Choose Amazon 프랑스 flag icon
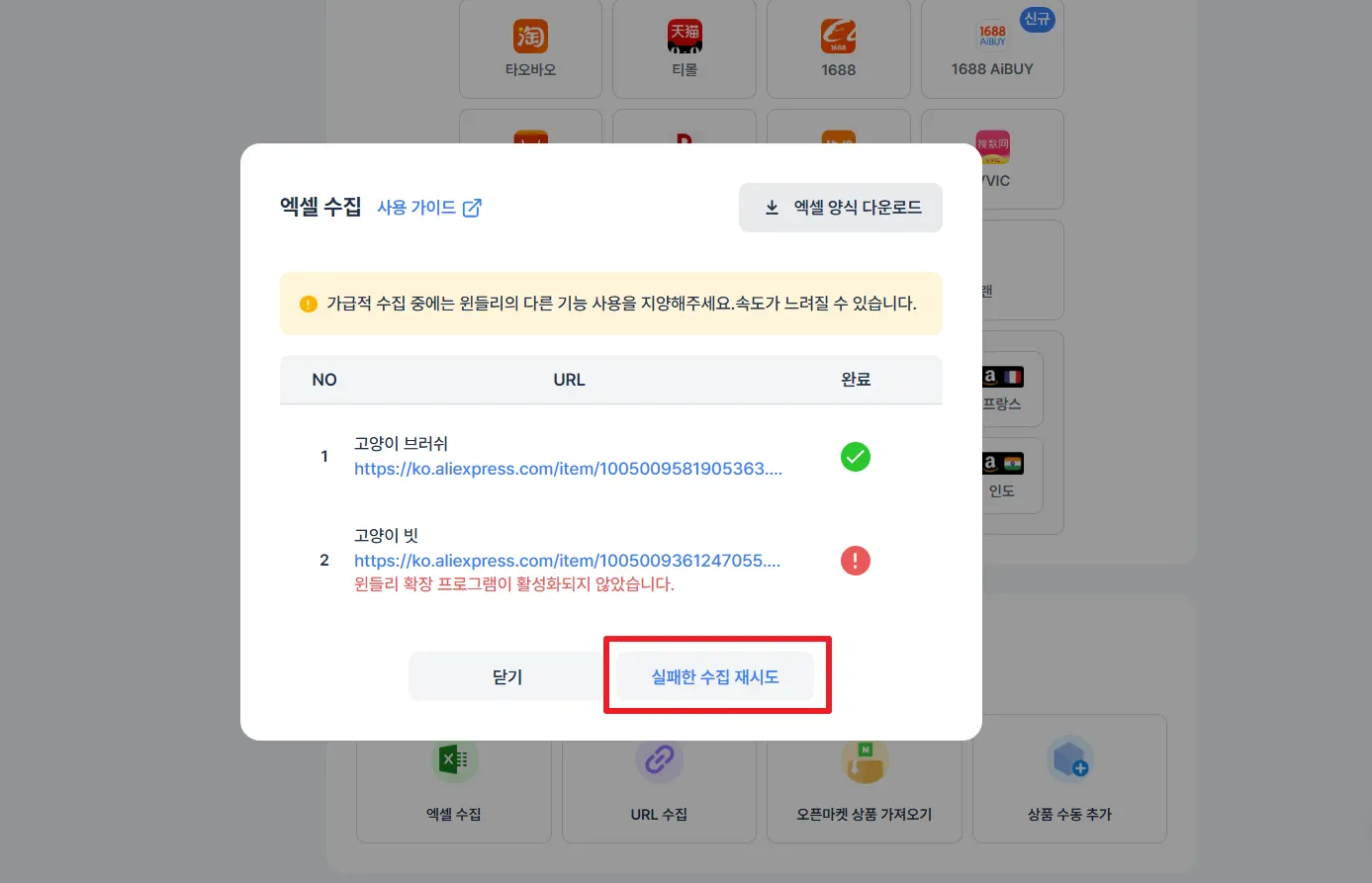Image resolution: width=1372 pixels, height=883 pixels. (1002, 377)
